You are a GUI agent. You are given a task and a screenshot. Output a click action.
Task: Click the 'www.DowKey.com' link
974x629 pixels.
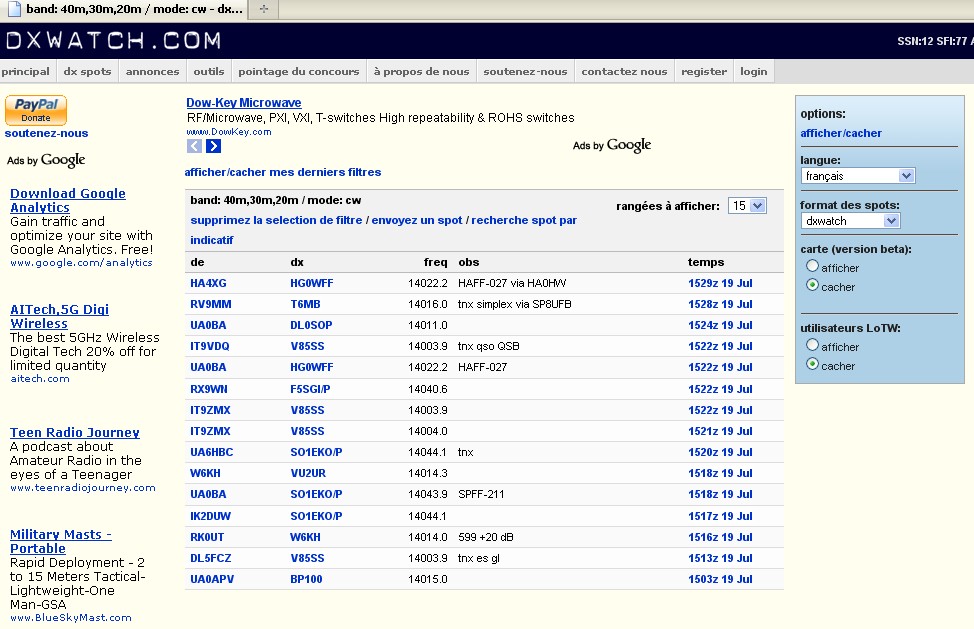pos(229,132)
